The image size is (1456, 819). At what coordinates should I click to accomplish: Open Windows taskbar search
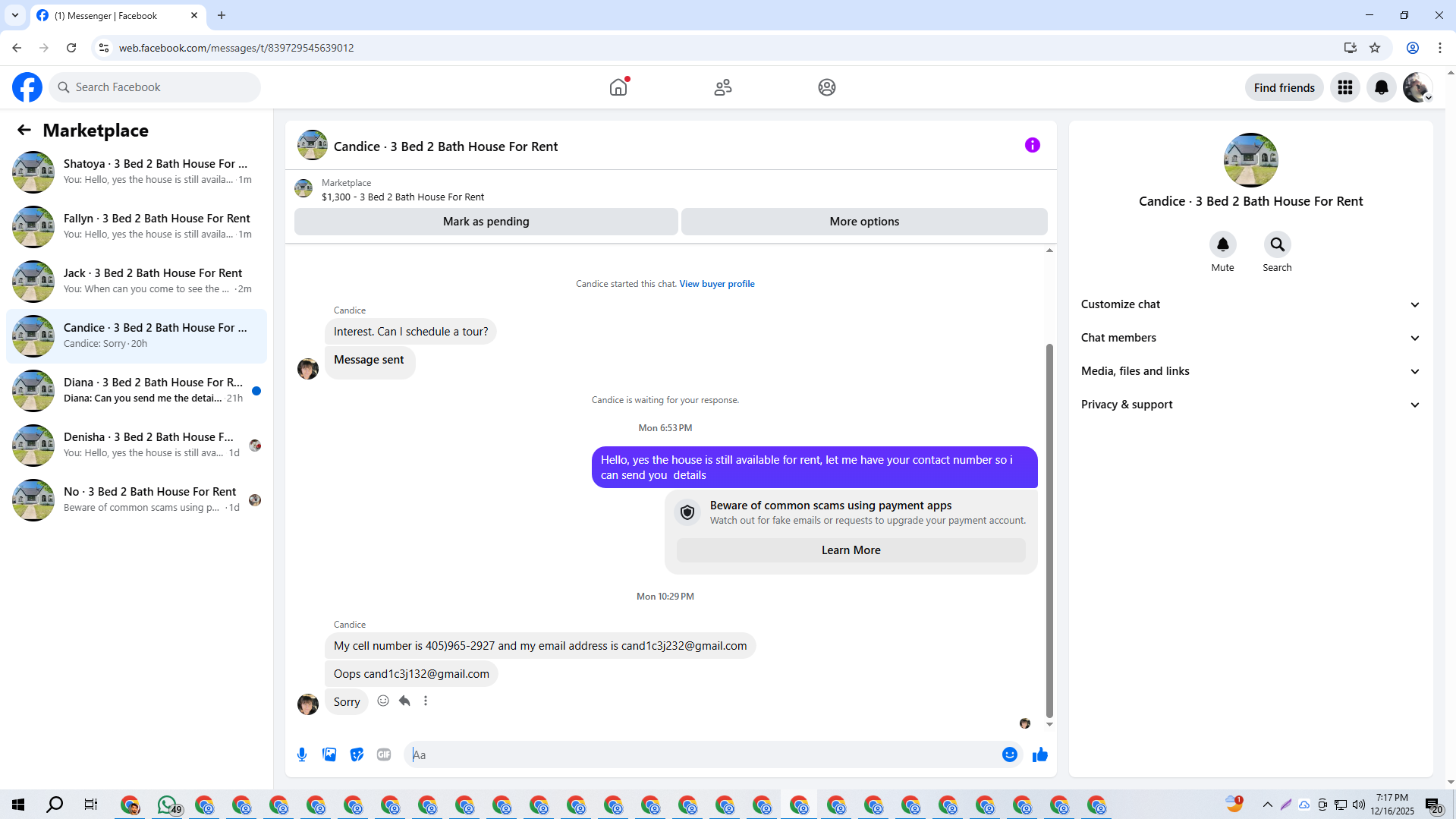(x=55, y=805)
